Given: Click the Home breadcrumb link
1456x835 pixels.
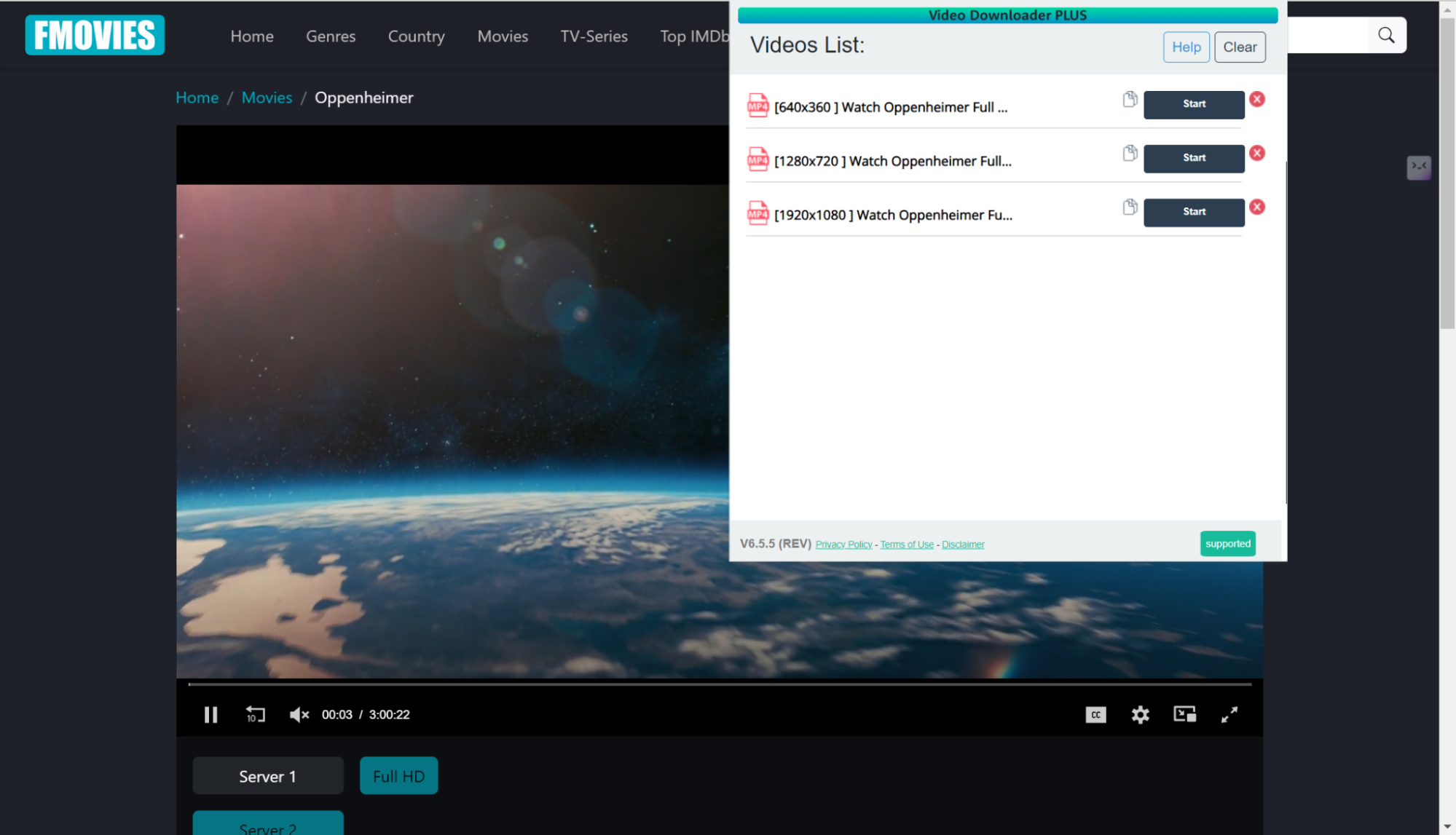Looking at the screenshot, I should (x=197, y=98).
